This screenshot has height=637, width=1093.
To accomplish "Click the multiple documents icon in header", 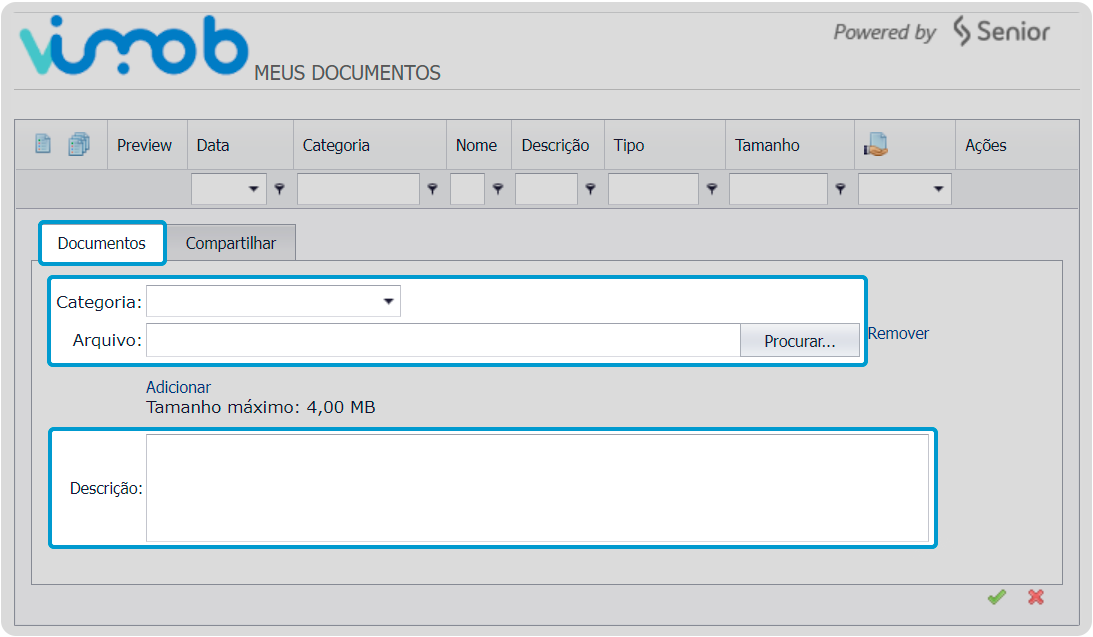I will [x=79, y=144].
